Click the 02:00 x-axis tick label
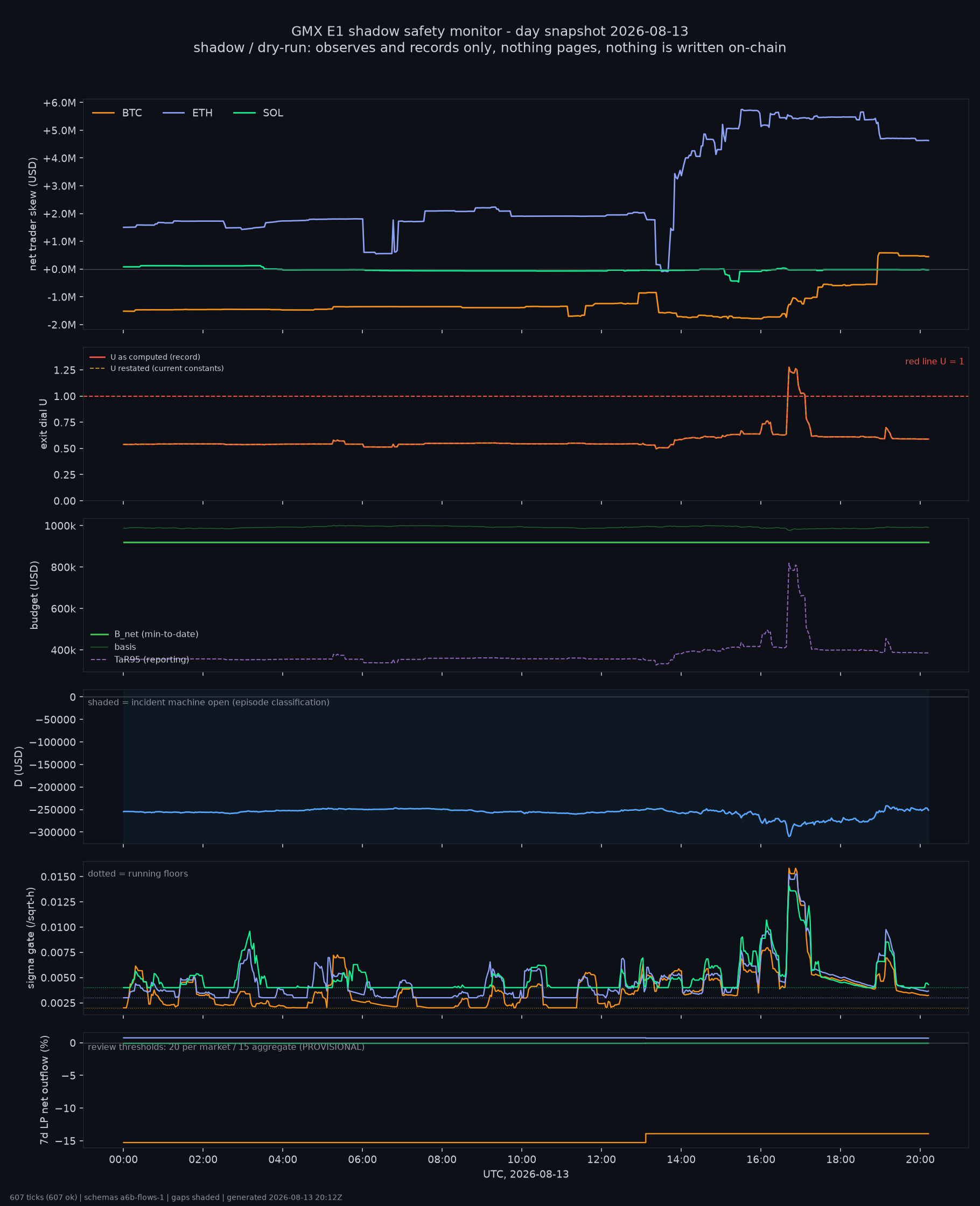The height and width of the screenshot is (1206, 980). (x=202, y=1160)
